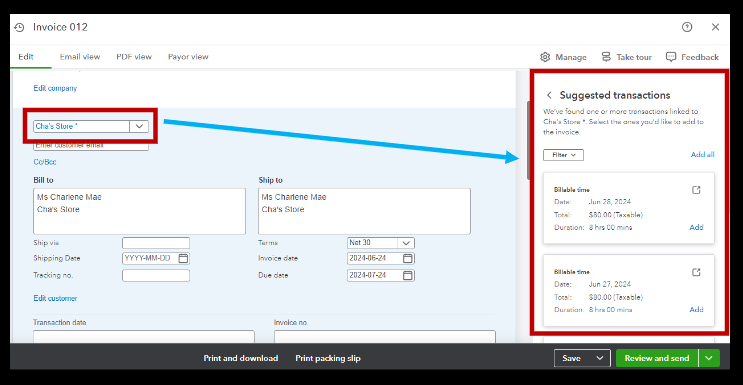Image resolution: width=743 pixels, height=385 pixels.
Task: Switch to the Edit tab
Action: point(26,57)
